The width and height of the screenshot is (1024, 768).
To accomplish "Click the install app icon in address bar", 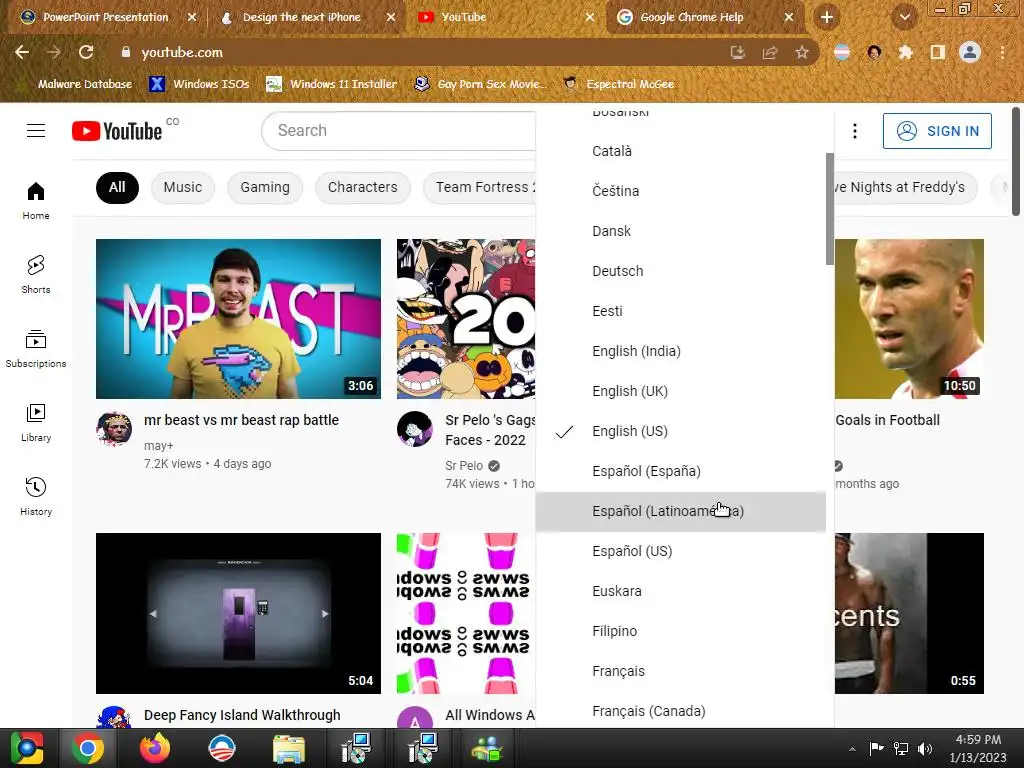I will 738,52.
